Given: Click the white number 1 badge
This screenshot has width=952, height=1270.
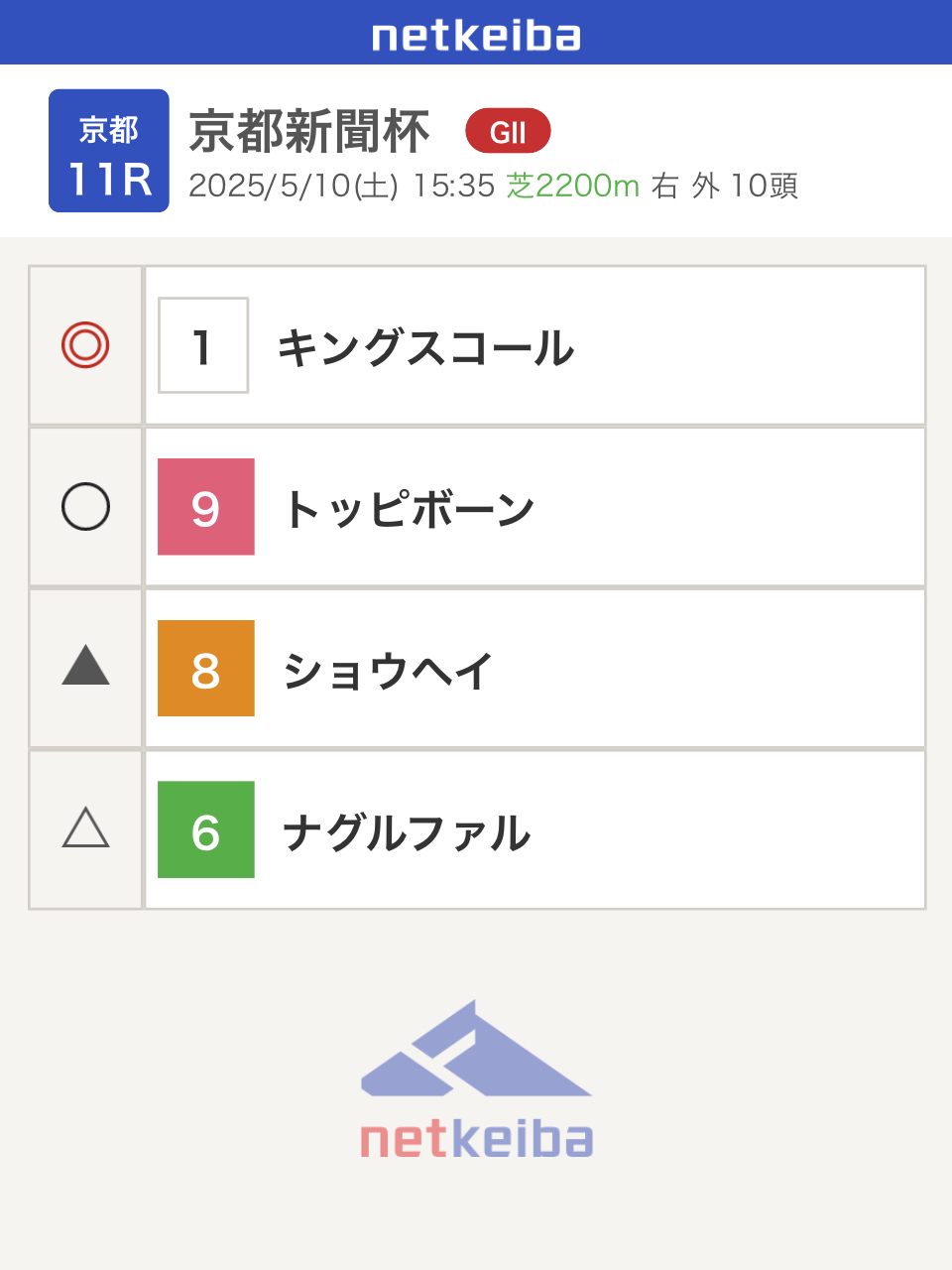Looking at the screenshot, I should click(x=203, y=345).
